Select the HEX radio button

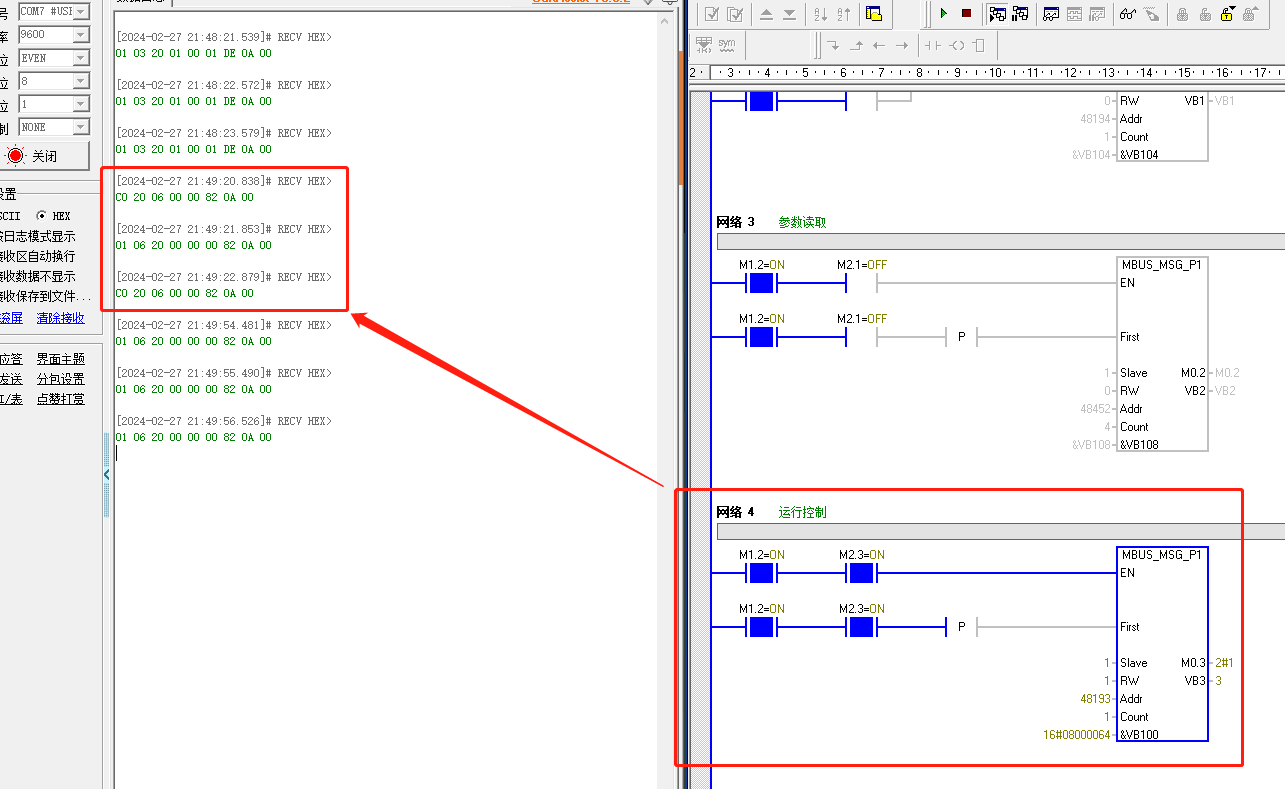click(42, 216)
